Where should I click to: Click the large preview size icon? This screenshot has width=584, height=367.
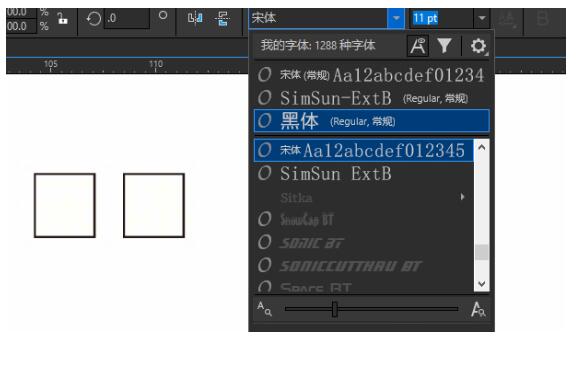point(478,309)
